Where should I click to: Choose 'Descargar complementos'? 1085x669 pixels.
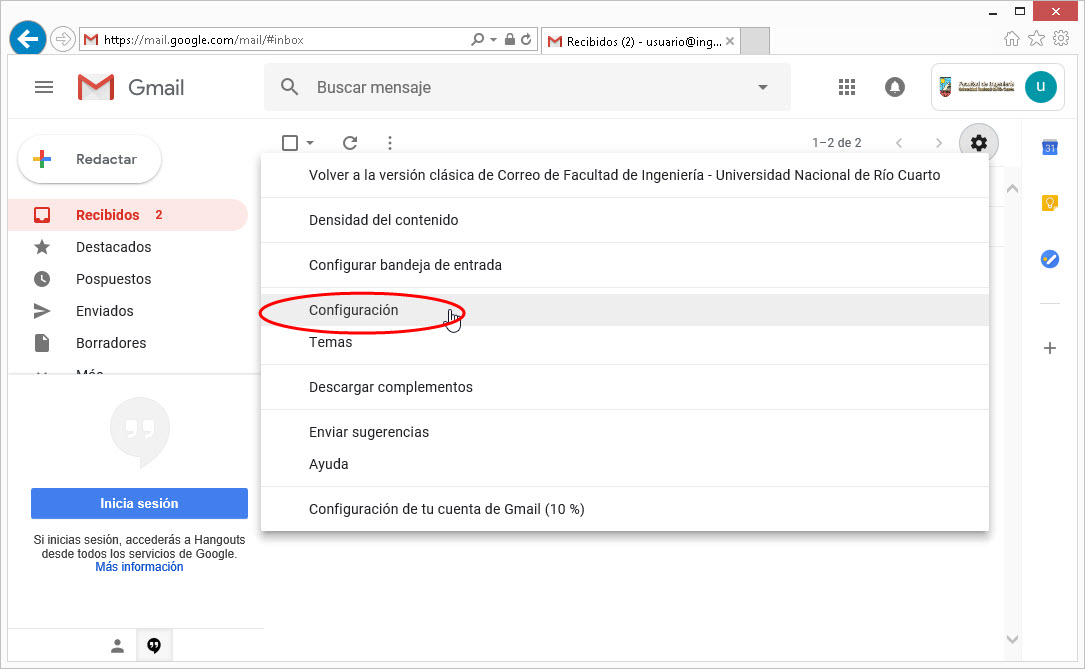(x=625, y=387)
